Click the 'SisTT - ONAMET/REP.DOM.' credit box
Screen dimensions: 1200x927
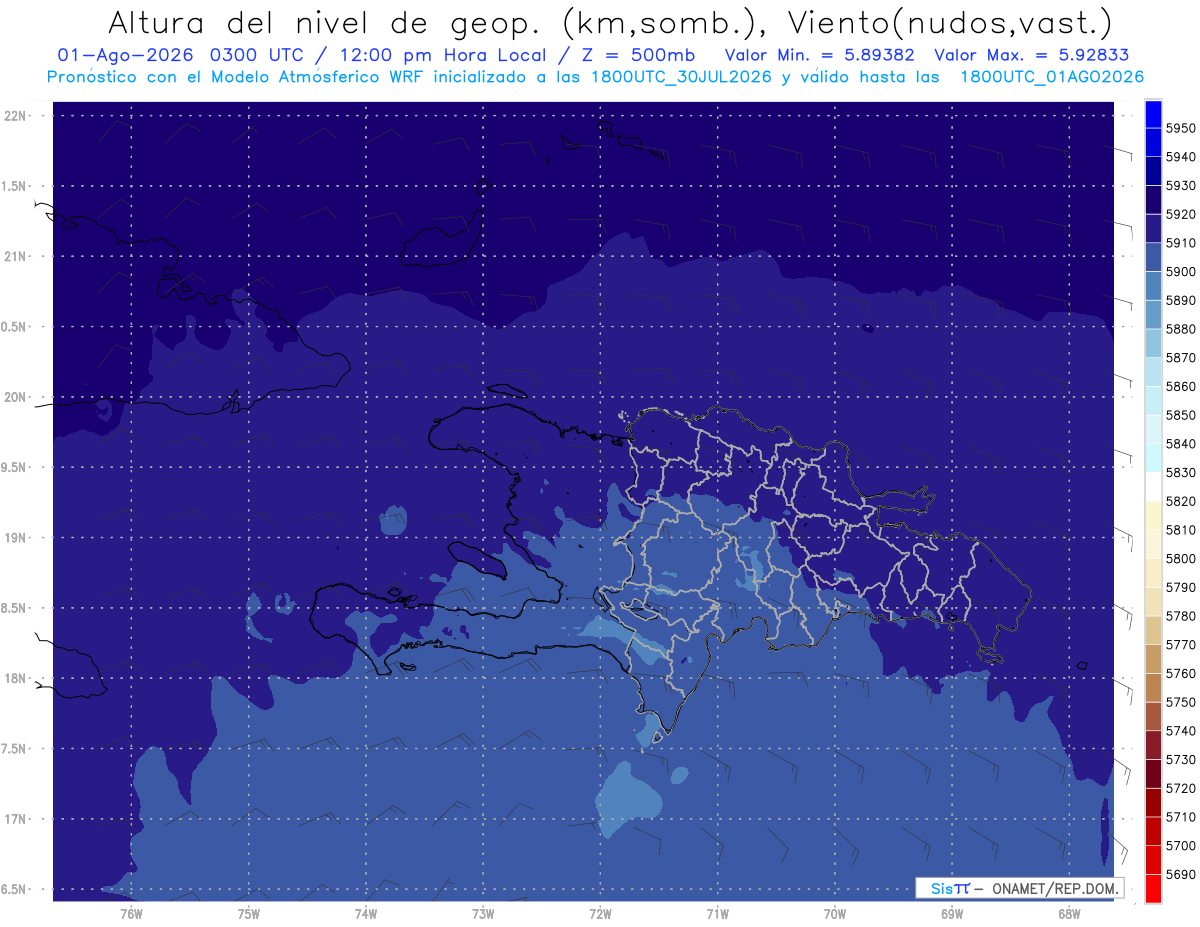(1019, 888)
